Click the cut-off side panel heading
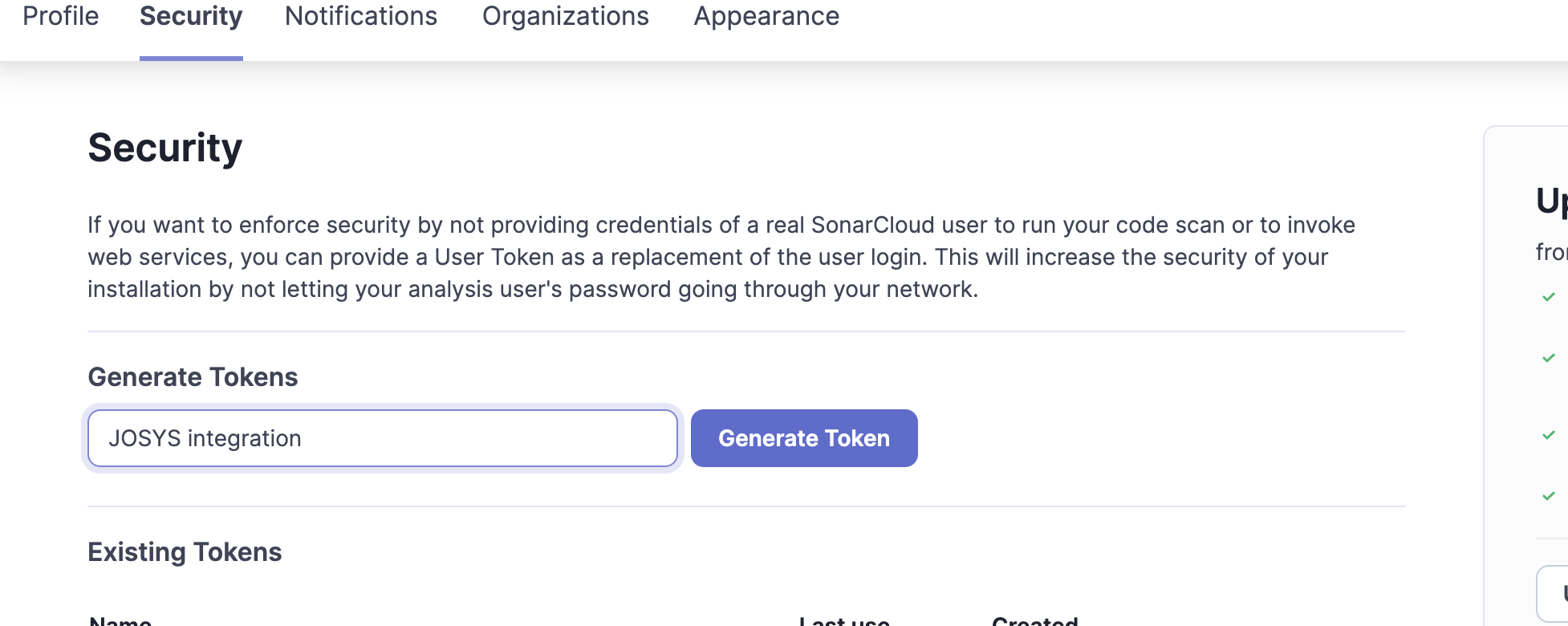1568x626 pixels. [1550, 201]
